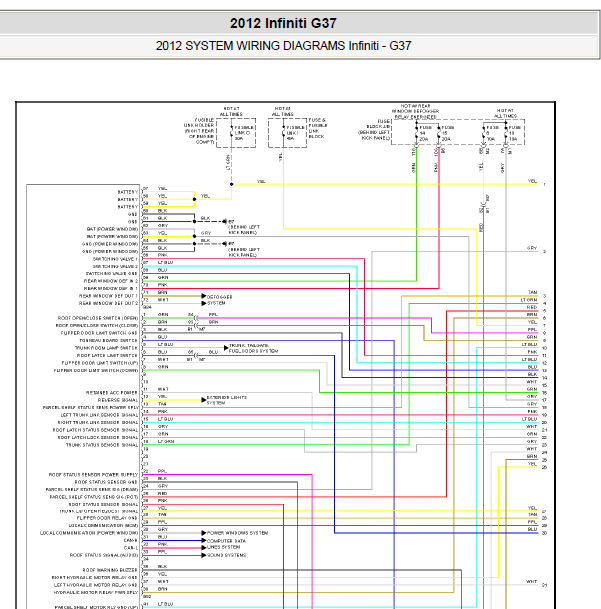Click the HOT W/ REAR WINDOW DEFOGGER RELAY ENERGIZED label
The height and width of the screenshot is (609, 601).
point(415,111)
